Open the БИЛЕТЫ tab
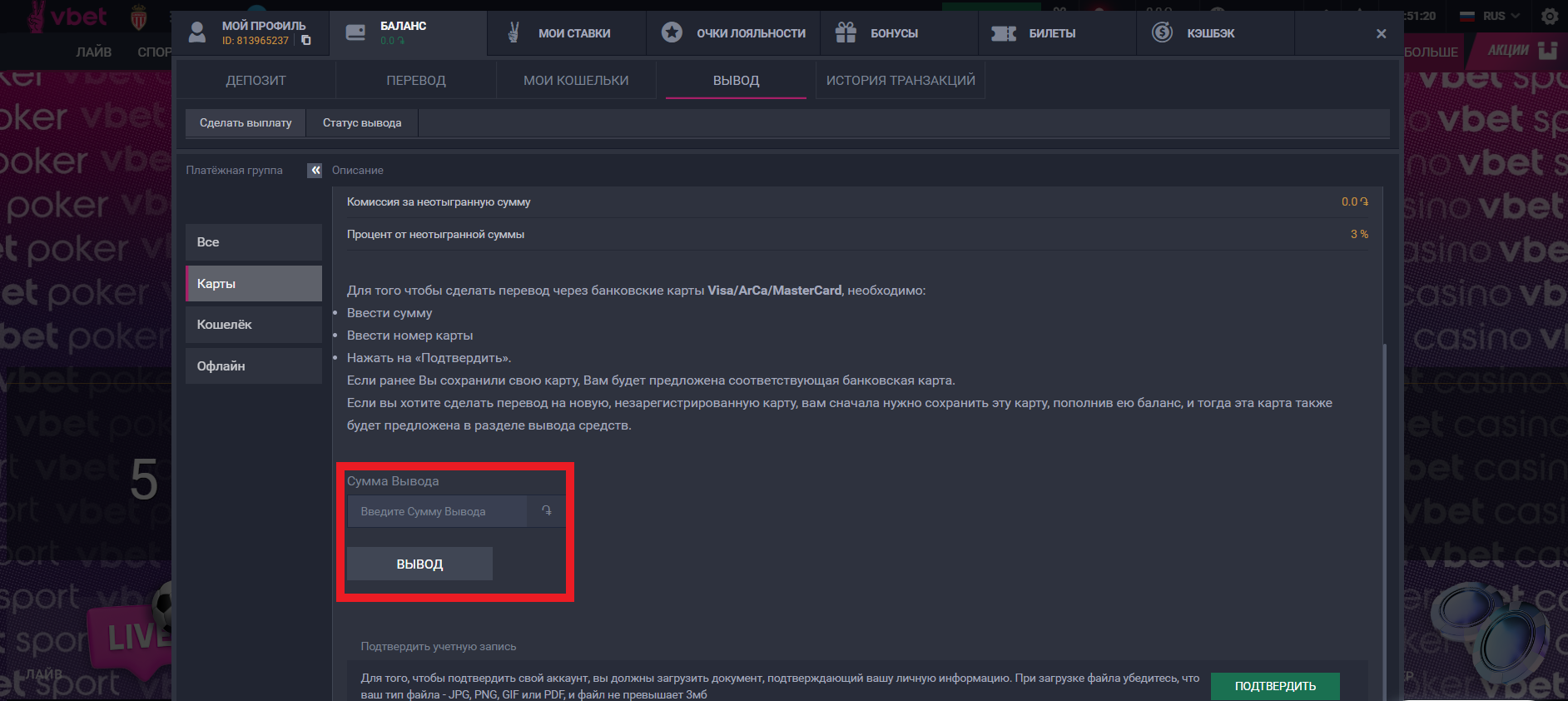Screen dimensions: 1568x701 coord(1057,32)
